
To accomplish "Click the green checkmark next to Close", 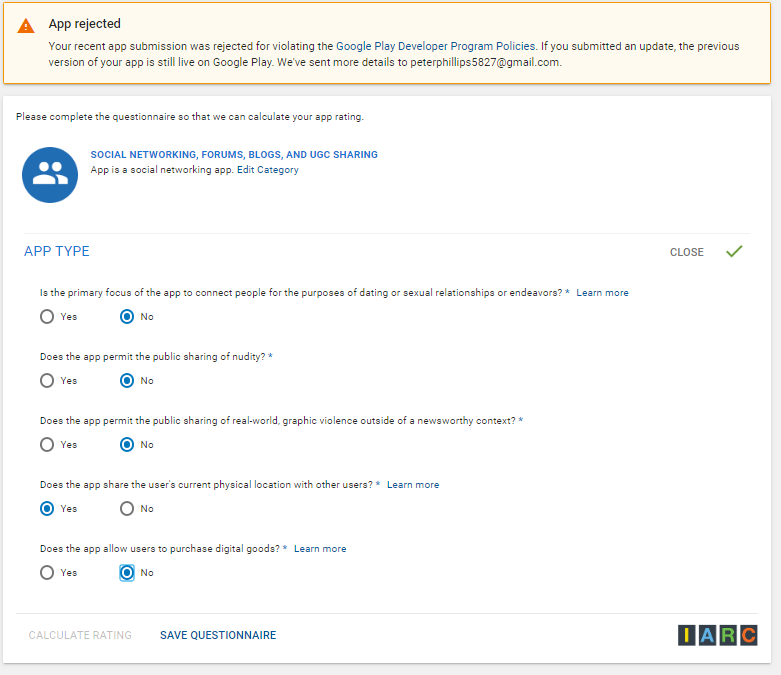I will tap(734, 251).
